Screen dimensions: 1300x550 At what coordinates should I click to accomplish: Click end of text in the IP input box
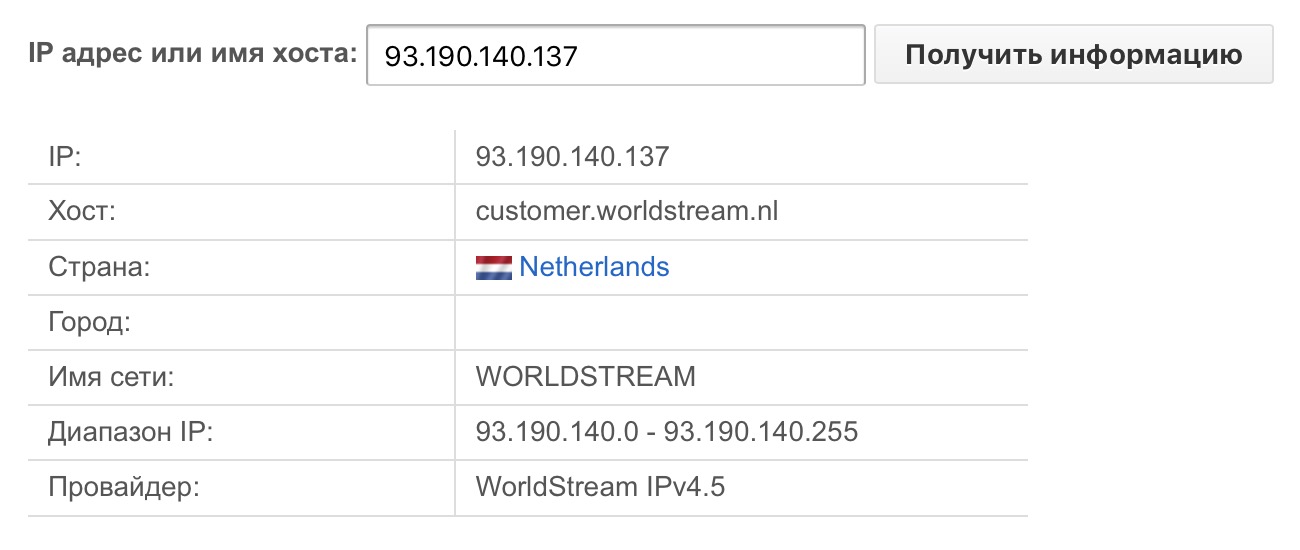point(581,55)
